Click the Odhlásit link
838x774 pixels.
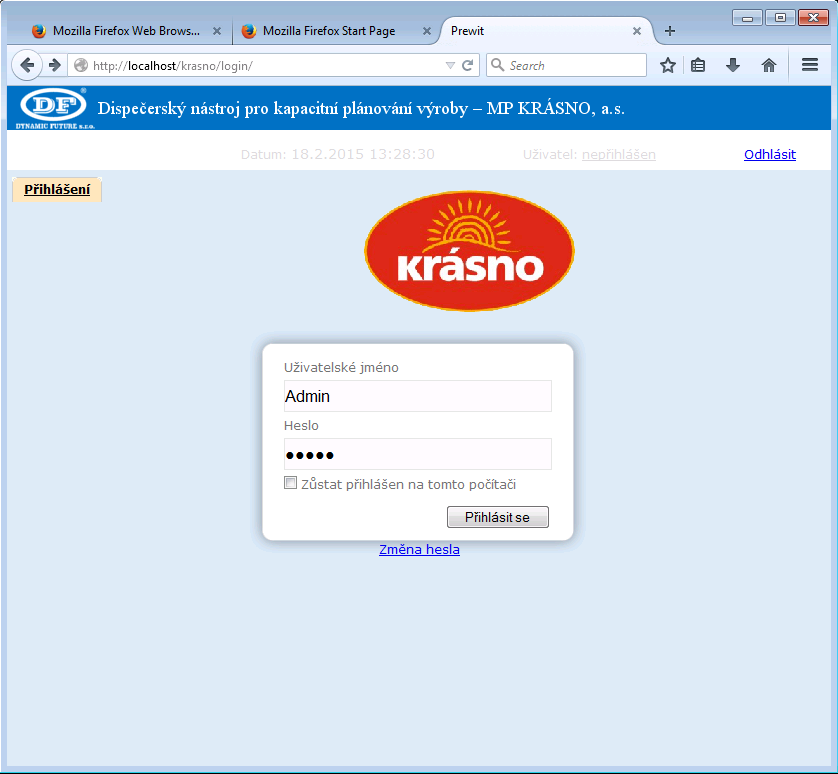[x=770, y=154]
